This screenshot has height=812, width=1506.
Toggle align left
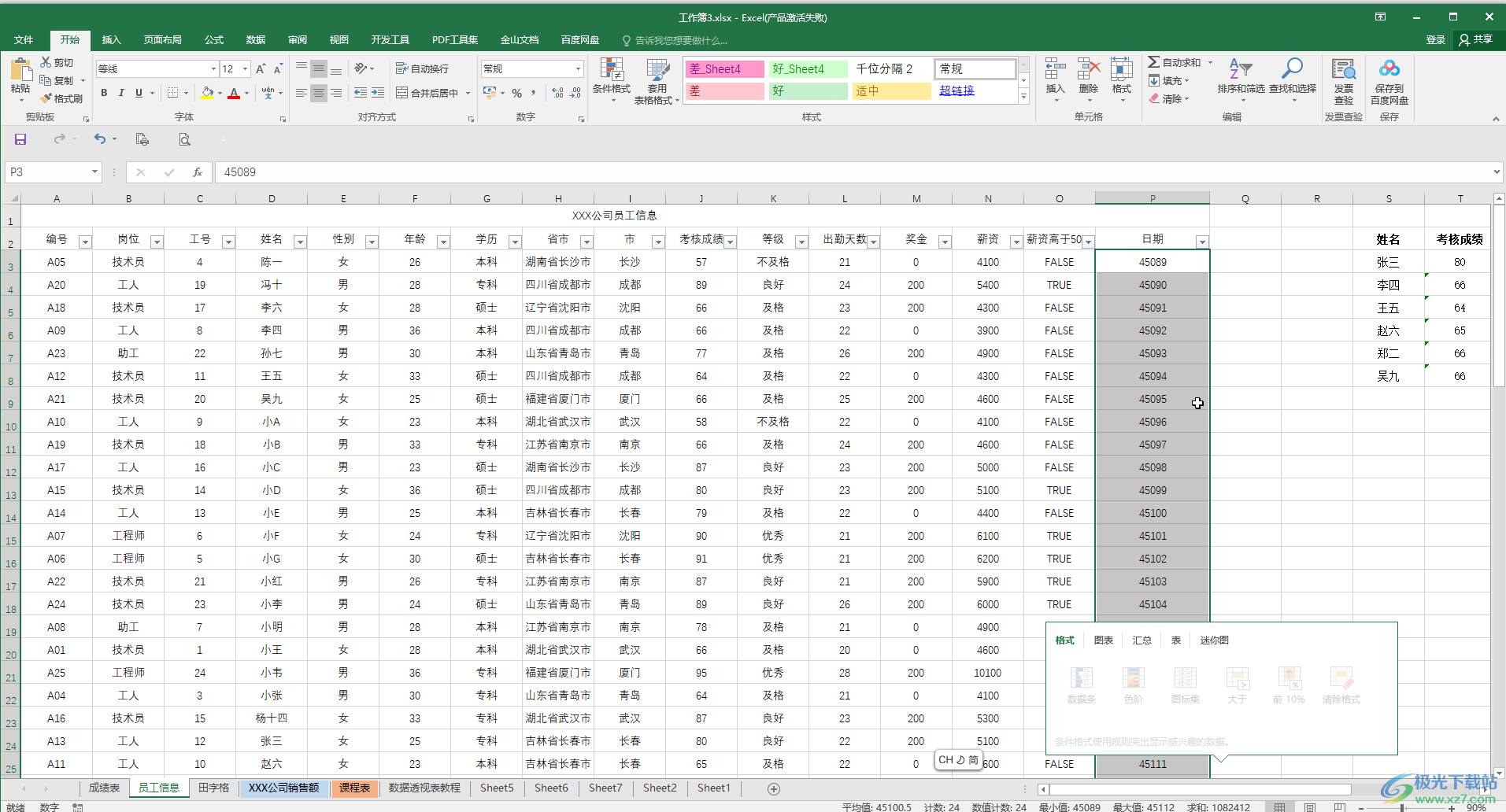(x=302, y=93)
